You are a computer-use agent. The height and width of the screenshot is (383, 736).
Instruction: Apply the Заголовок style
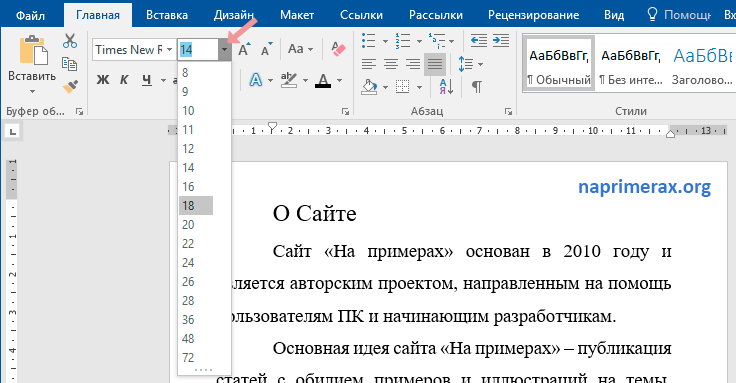702,63
